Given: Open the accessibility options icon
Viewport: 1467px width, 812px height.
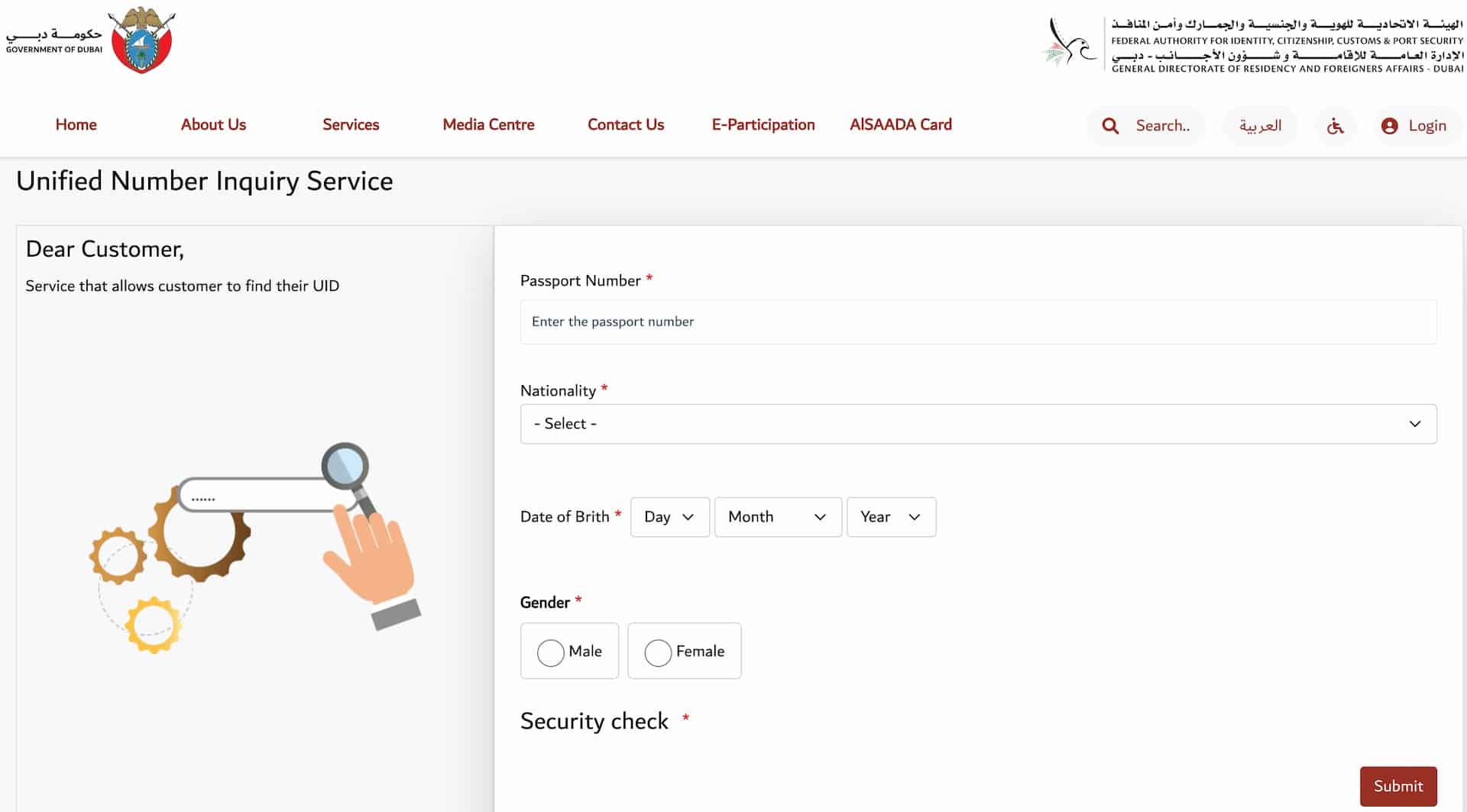Looking at the screenshot, I should point(1334,126).
